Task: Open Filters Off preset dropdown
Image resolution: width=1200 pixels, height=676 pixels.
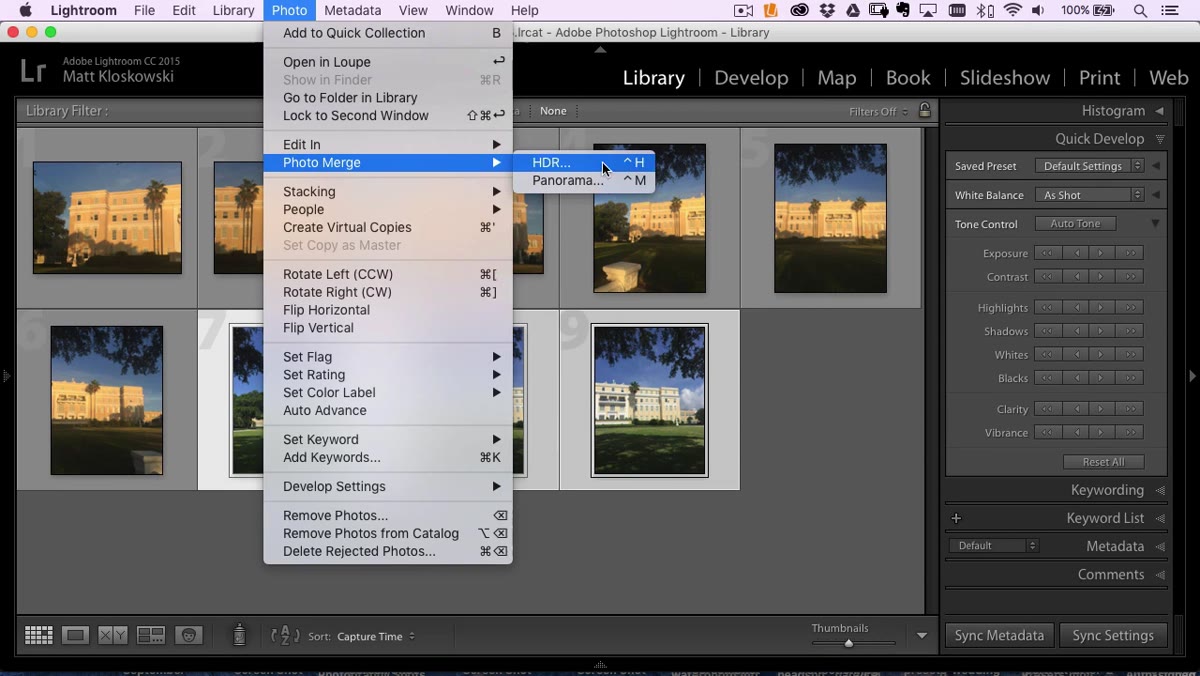Action: click(878, 111)
